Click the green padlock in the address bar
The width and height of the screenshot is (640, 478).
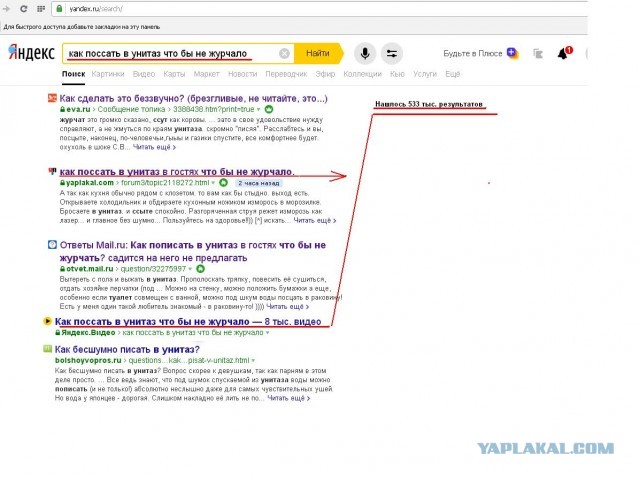pos(59,9)
